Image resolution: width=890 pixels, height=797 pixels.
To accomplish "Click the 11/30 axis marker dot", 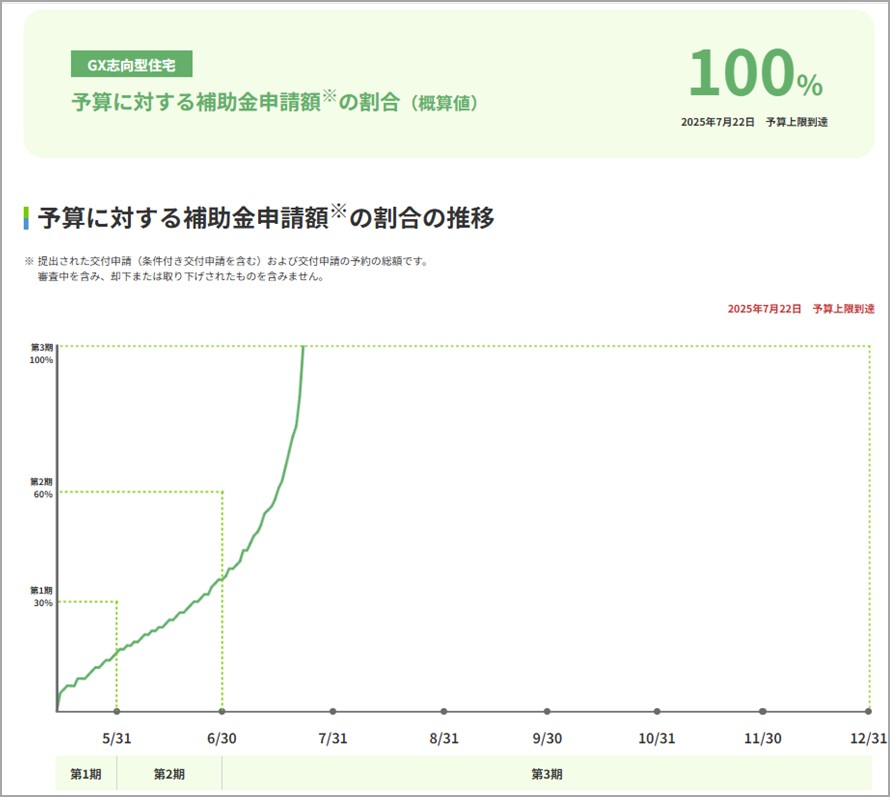I will [x=763, y=711].
